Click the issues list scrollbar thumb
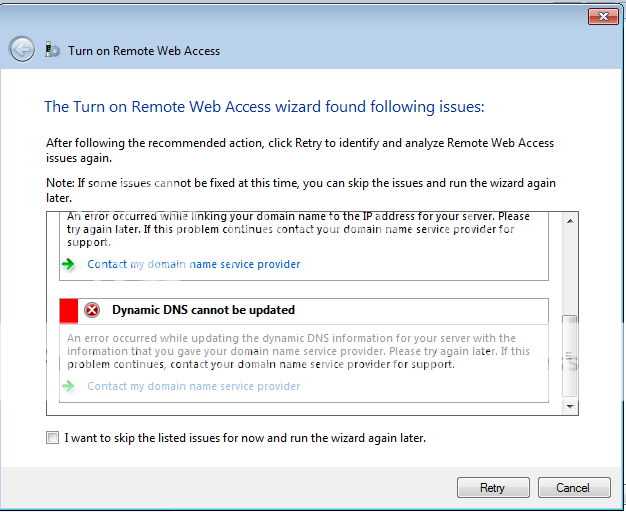Image resolution: width=626 pixels, height=512 pixels. click(x=570, y=355)
